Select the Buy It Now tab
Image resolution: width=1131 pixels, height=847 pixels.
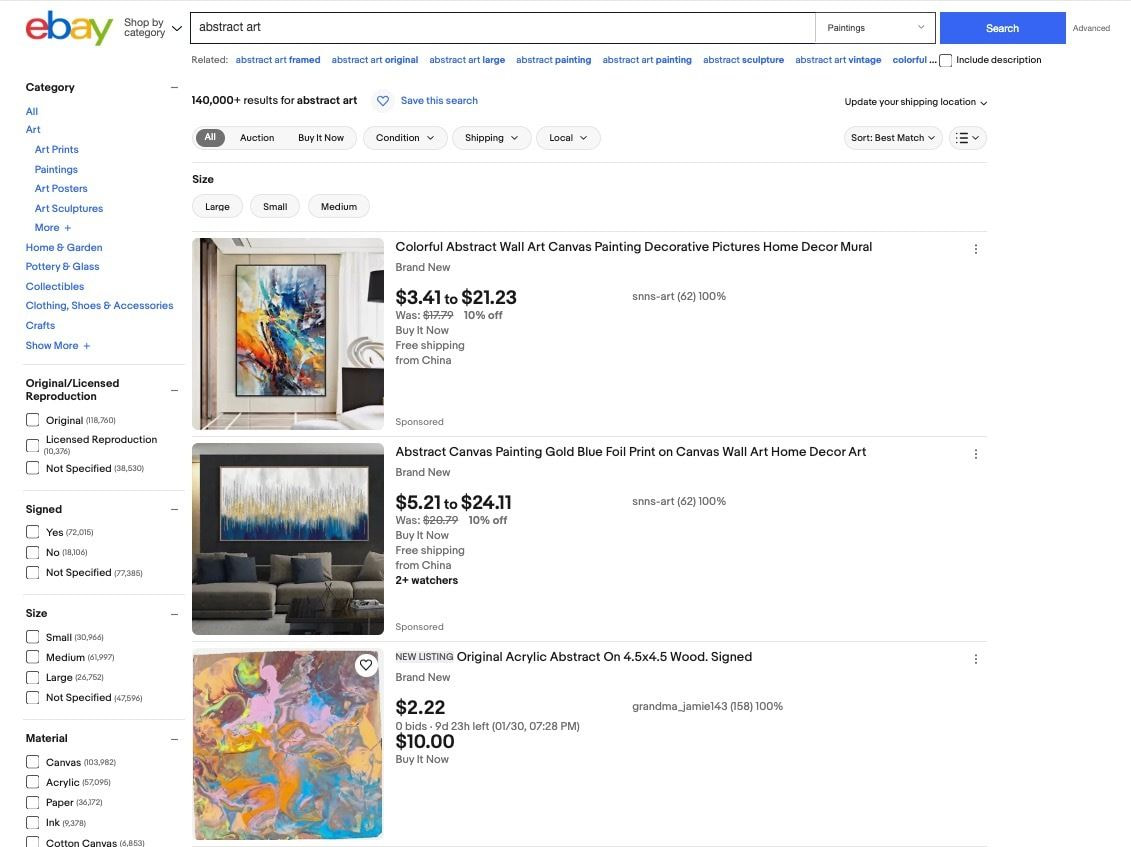tap(321, 138)
